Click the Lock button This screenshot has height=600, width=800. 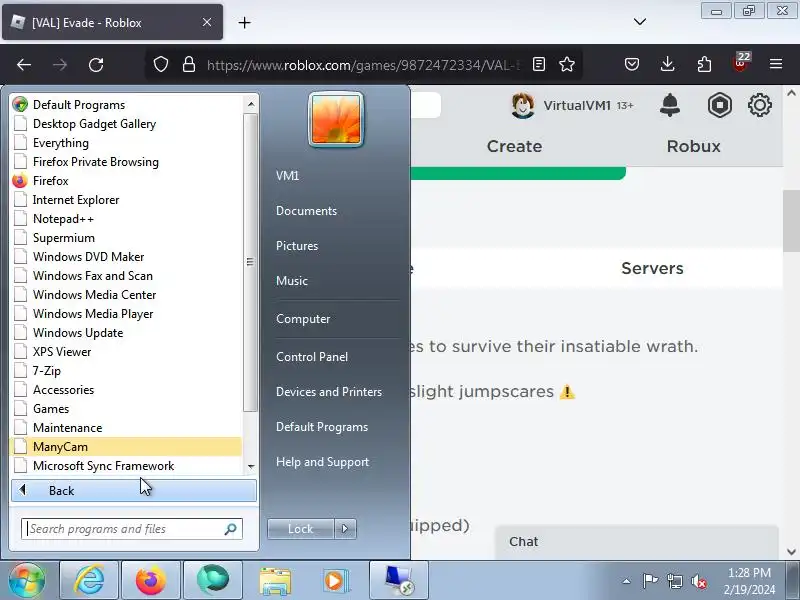(x=301, y=529)
